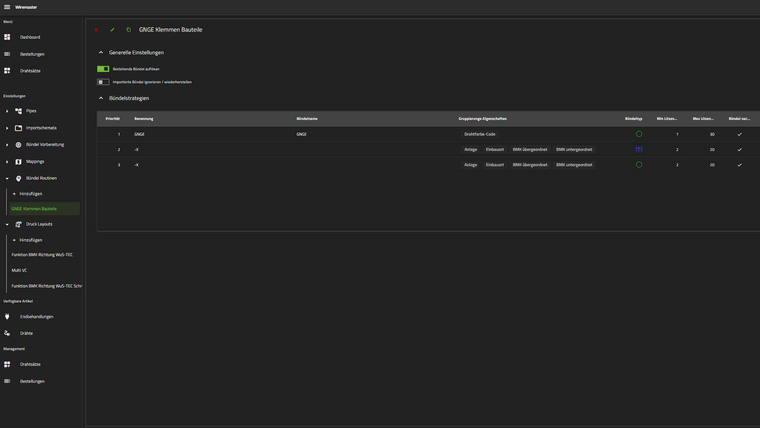Disable the Bestehende Bündel auflösen toggle
Screen dimensions: 760x428
(103, 69)
